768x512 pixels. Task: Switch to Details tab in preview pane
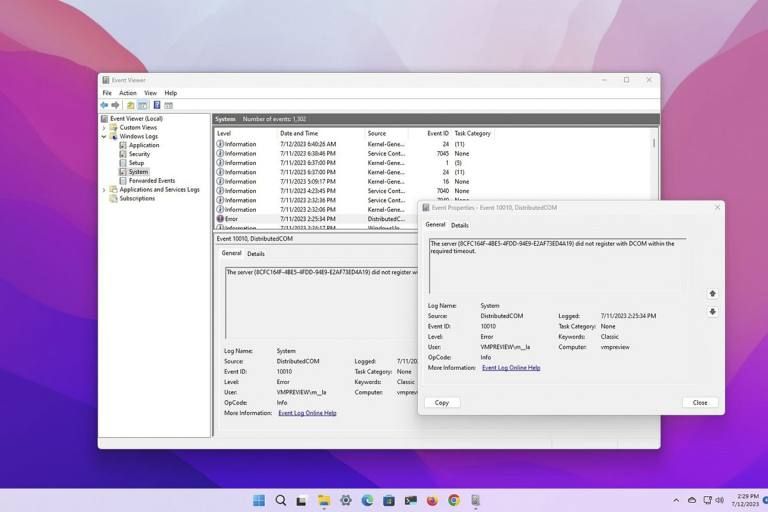(x=256, y=254)
